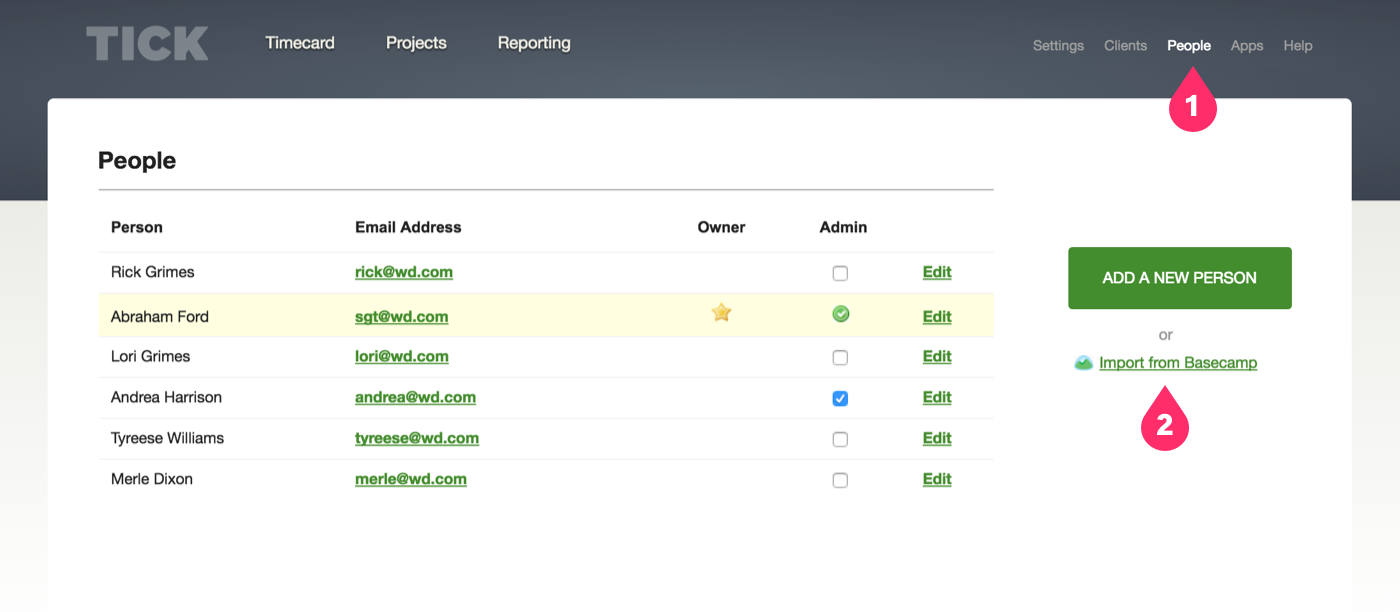
Task: Click the pink callout marker labeled 2
Action: tap(1164, 420)
